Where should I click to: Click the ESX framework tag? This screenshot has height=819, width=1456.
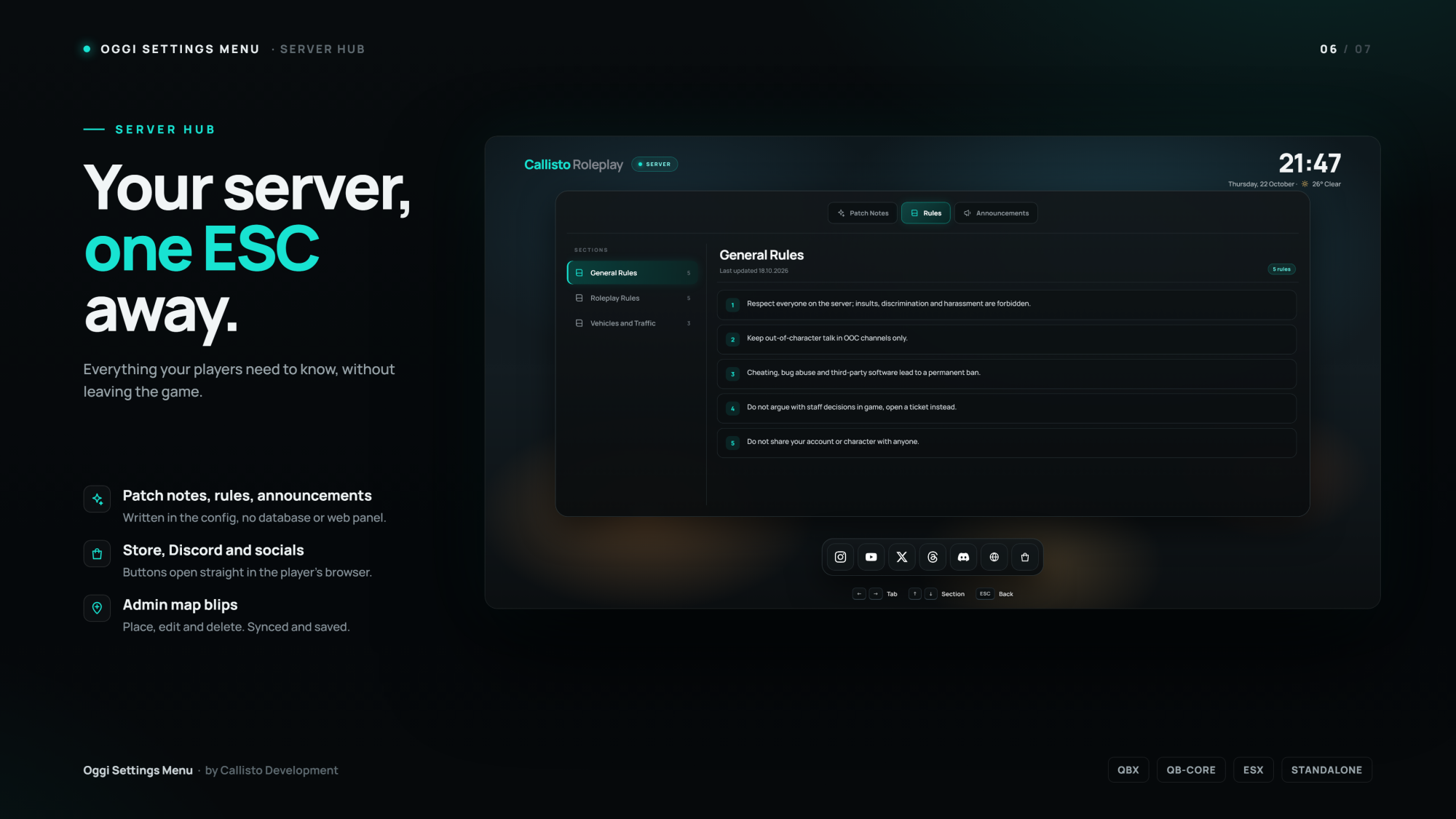tap(1254, 769)
